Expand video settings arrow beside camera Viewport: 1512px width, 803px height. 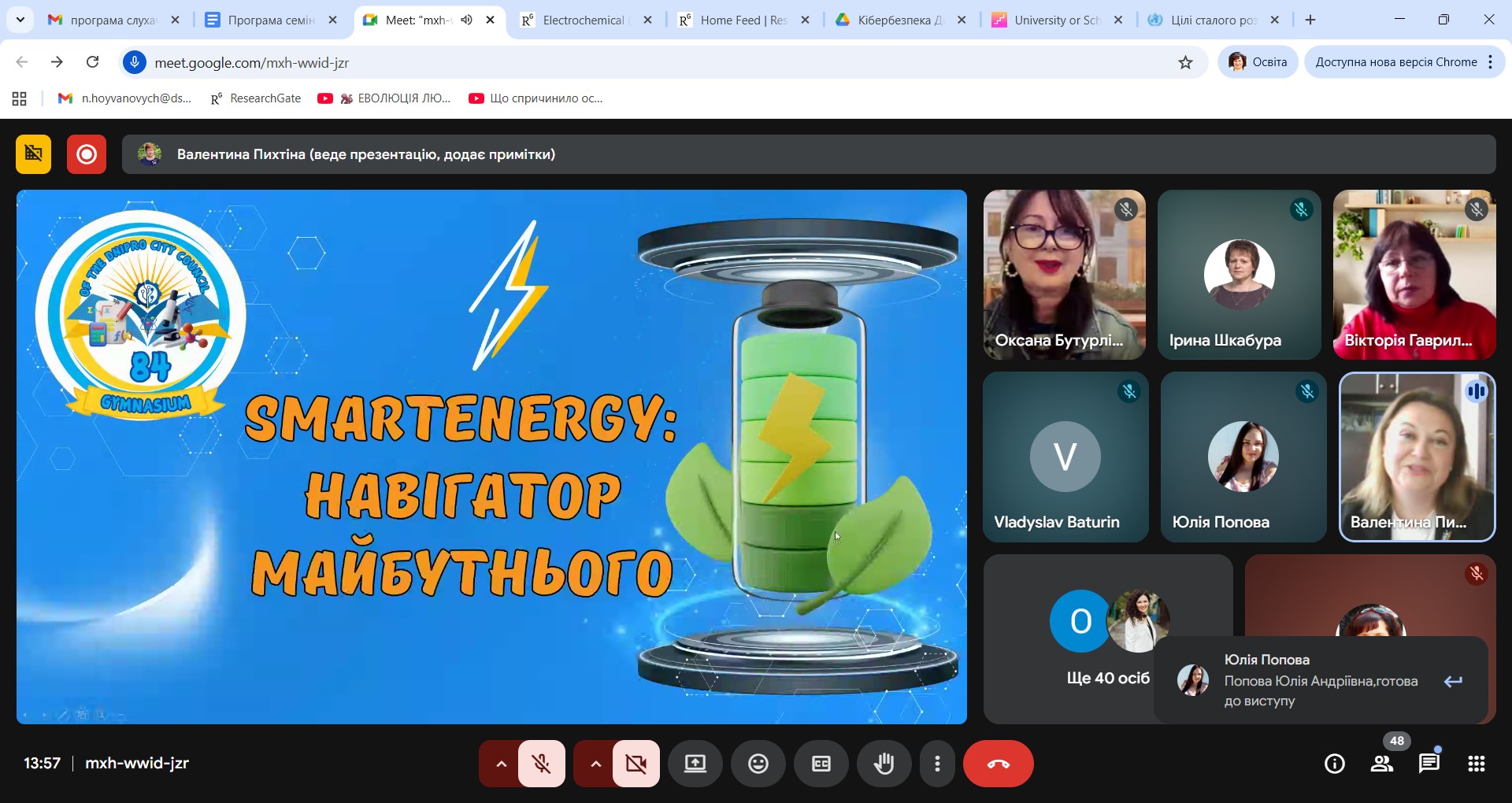click(x=595, y=764)
